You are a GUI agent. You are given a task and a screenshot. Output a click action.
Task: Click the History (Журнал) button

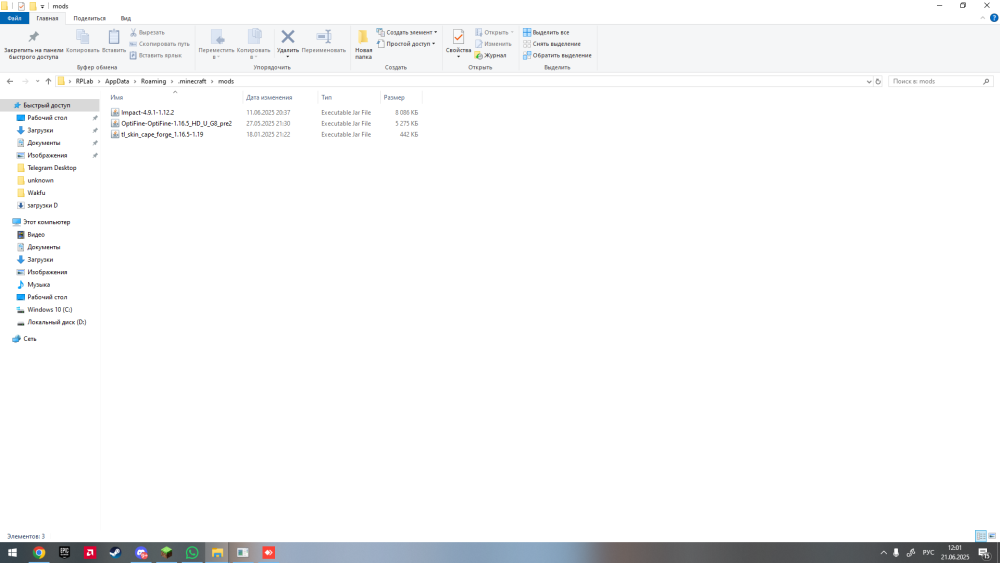[x=490, y=55]
